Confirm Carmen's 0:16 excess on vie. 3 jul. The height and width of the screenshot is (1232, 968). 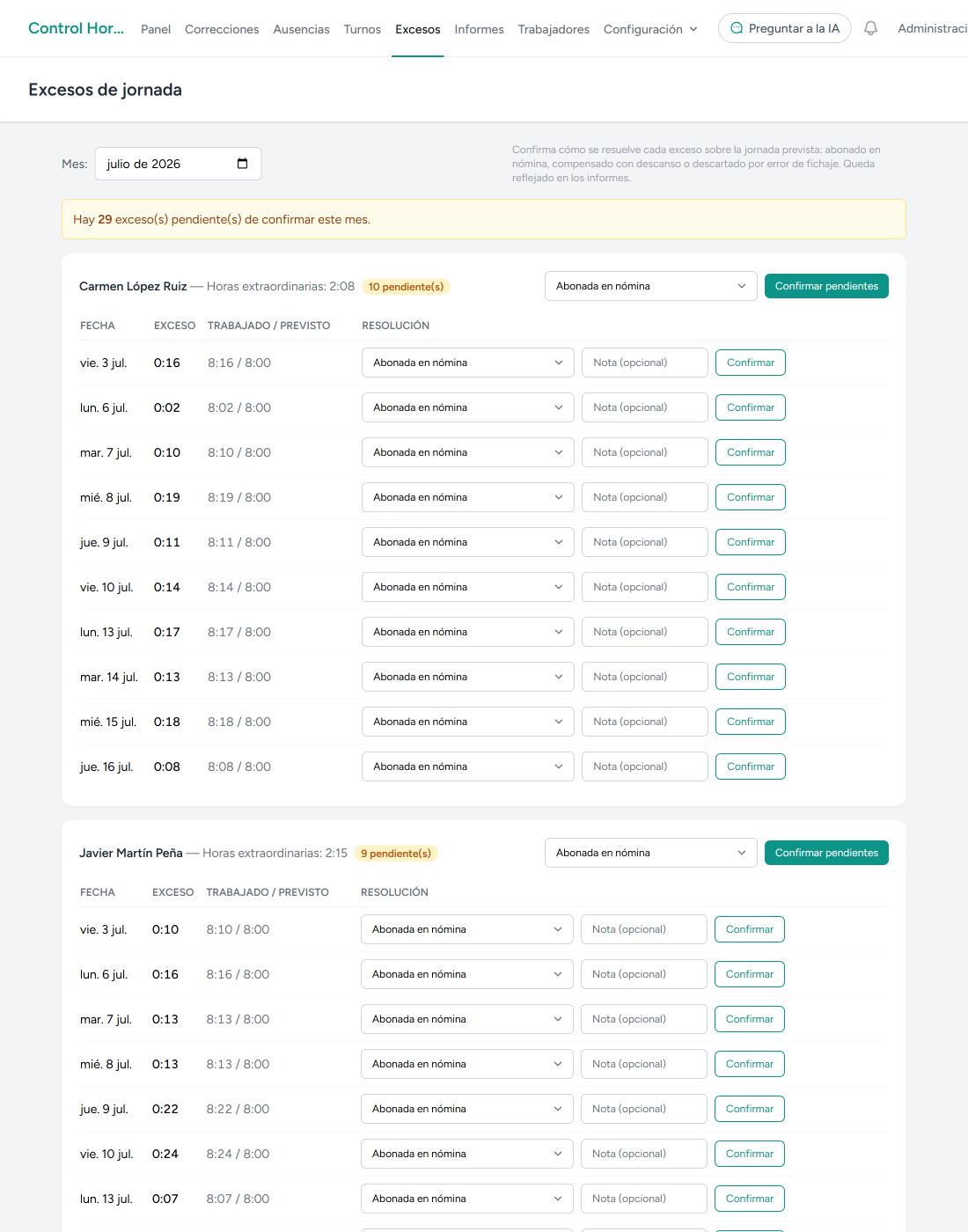(x=751, y=363)
